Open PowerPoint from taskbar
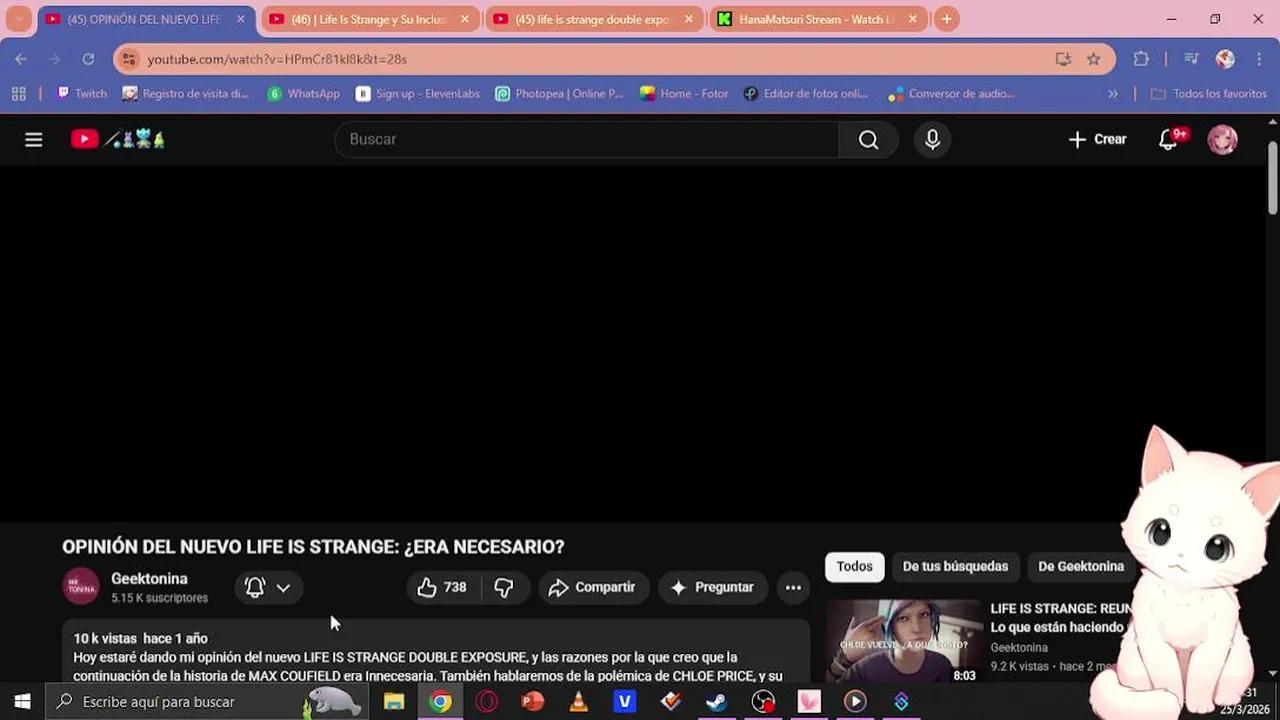 (x=533, y=702)
